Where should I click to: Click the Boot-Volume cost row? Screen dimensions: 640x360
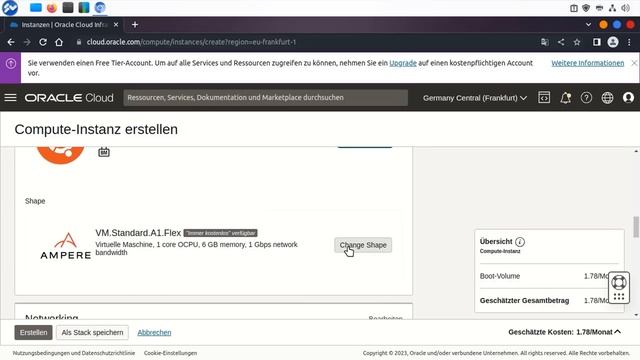pyautogui.click(x=549, y=276)
